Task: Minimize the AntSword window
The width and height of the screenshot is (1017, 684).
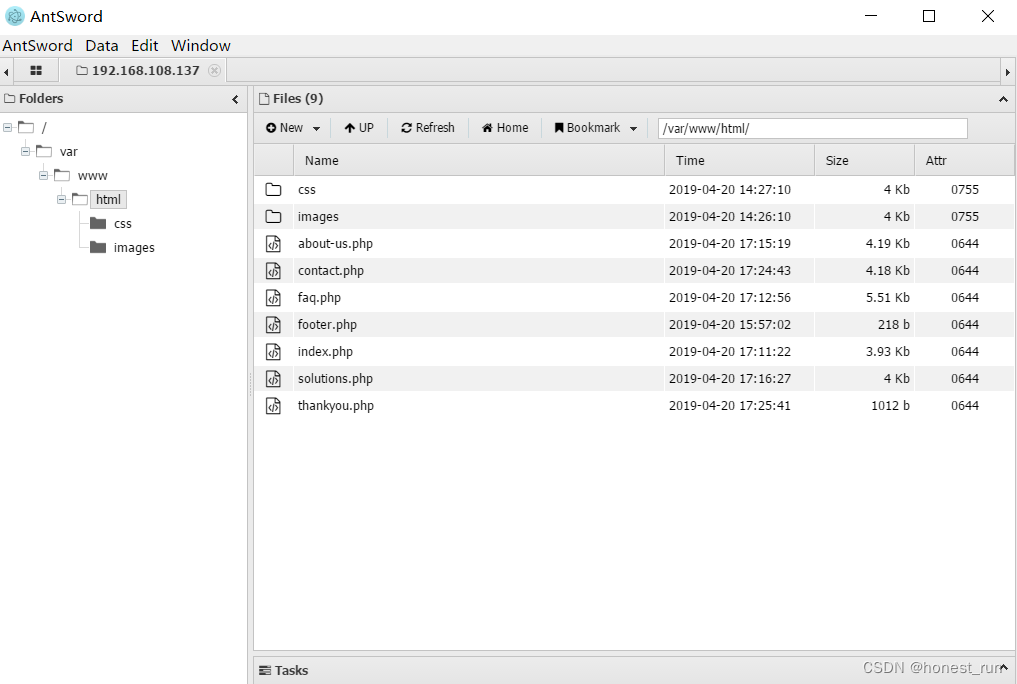Action: [x=871, y=16]
